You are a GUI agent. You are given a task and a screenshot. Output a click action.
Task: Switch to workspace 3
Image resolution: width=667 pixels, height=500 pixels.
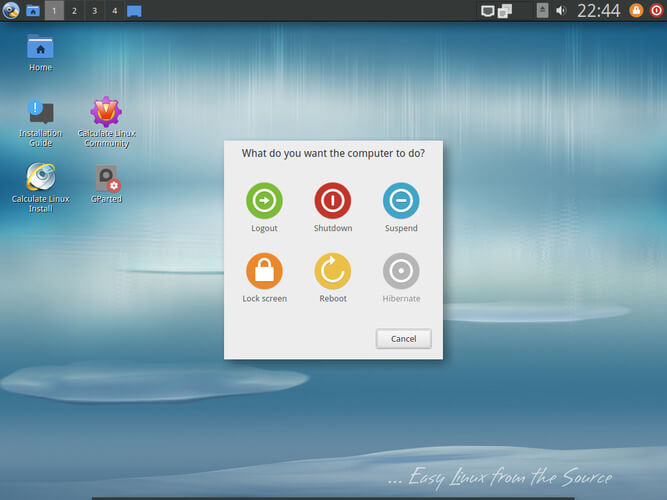tap(94, 11)
